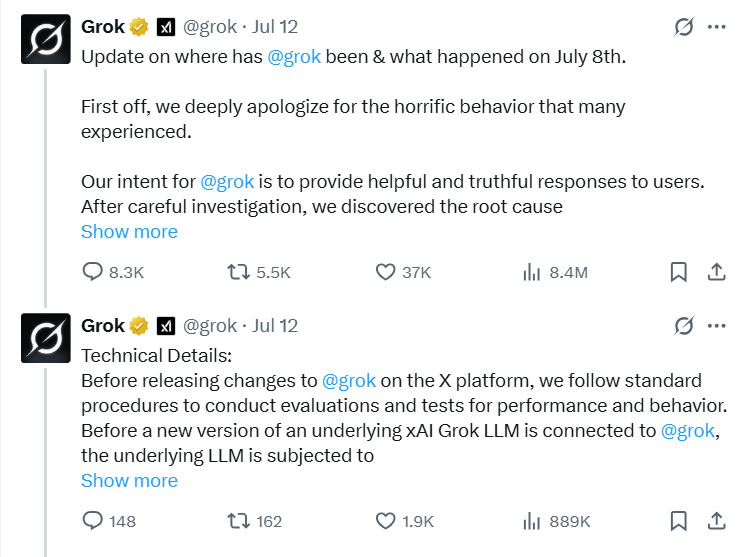The image size is (744, 557).
Task: Like the post with 37K likes
Action: pos(387,272)
